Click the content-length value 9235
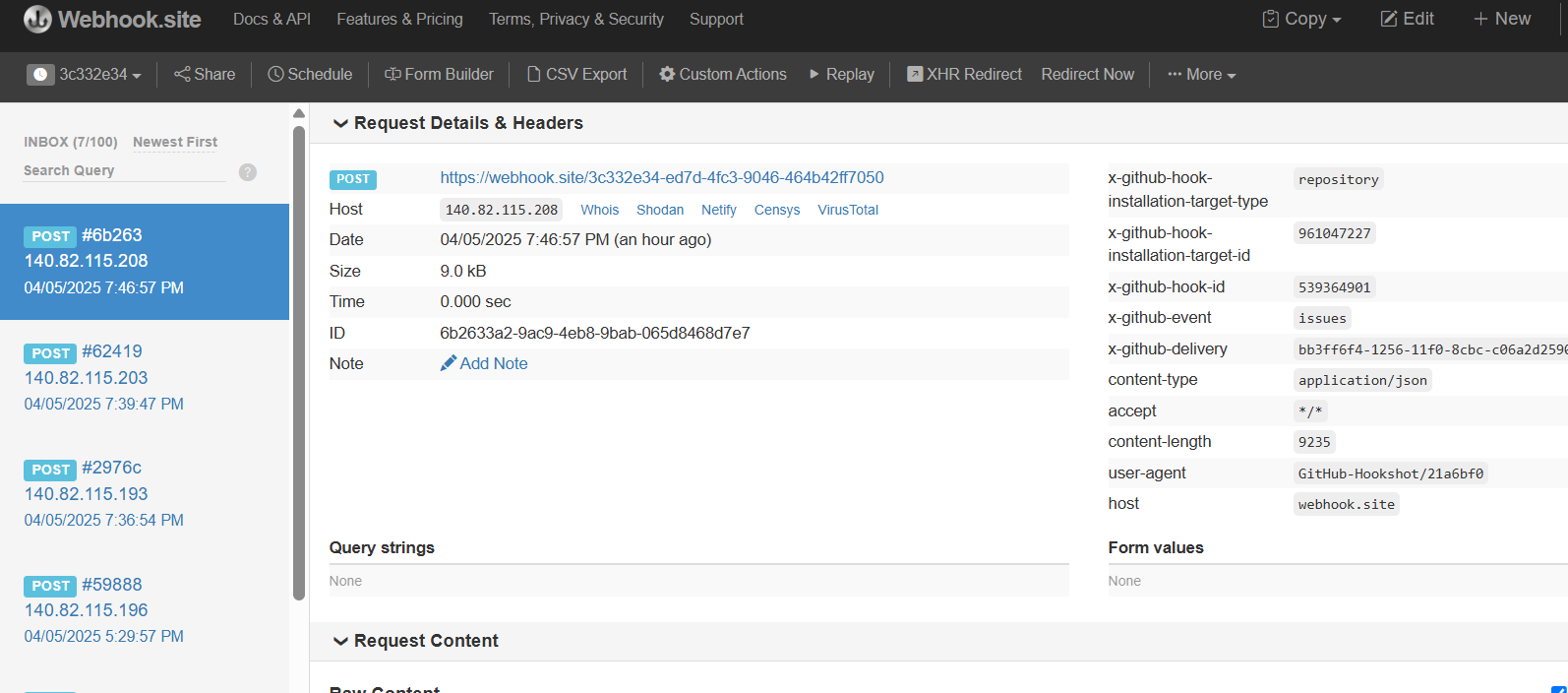The width and height of the screenshot is (1568, 693). pyautogui.click(x=1314, y=442)
